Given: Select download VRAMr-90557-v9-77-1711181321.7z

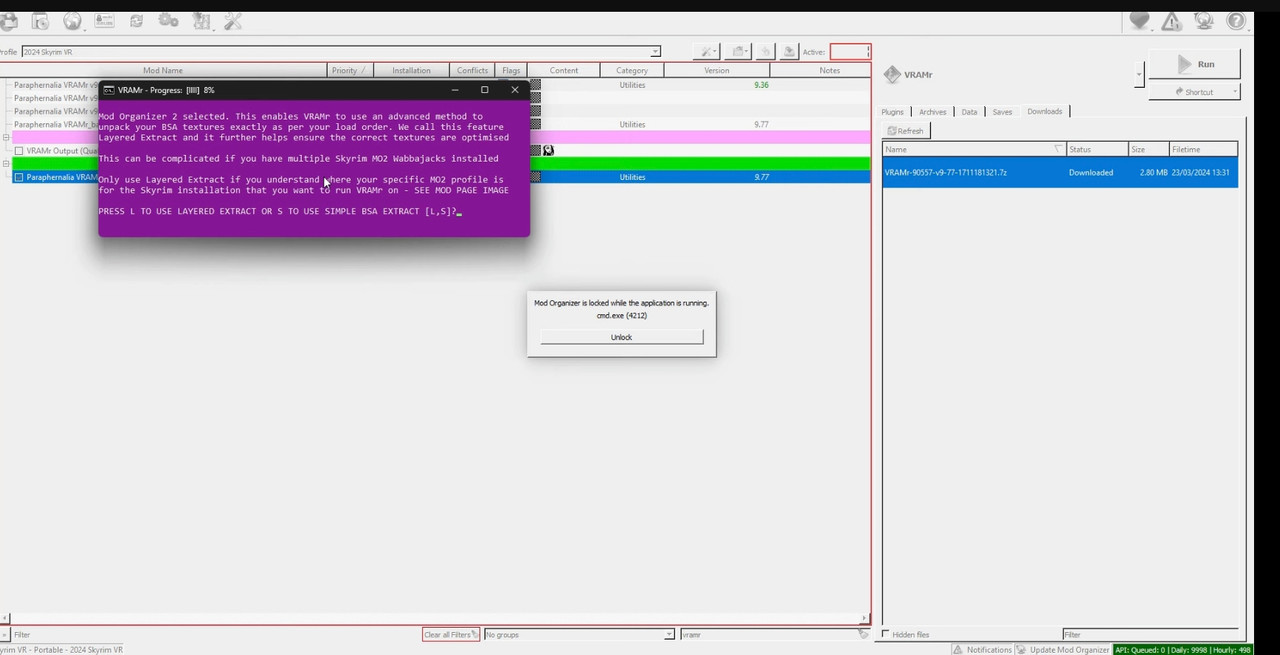Looking at the screenshot, I should tap(1060, 172).
